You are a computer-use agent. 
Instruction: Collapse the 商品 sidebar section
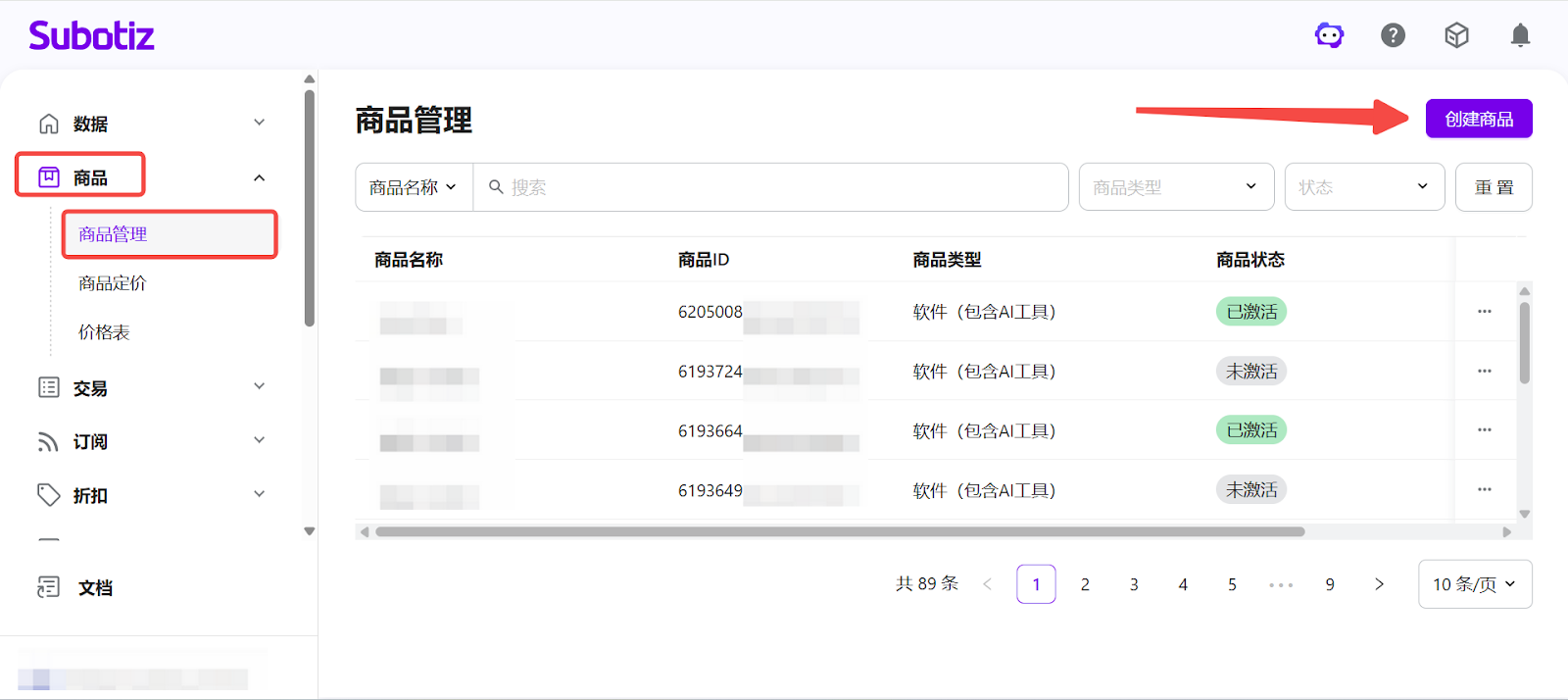pyautogui.click(x=259, y=177)
